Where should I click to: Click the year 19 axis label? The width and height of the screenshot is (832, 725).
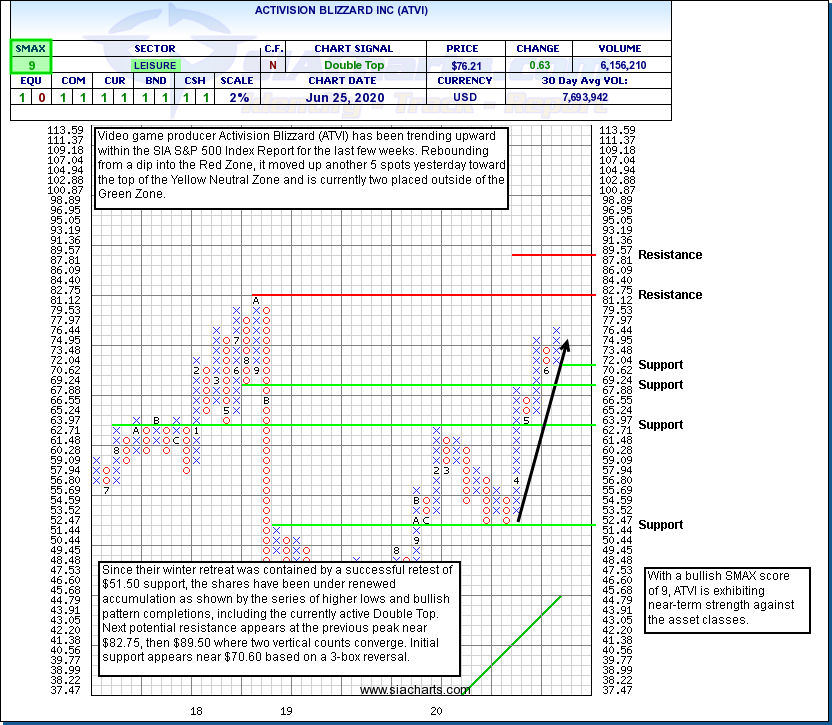[286, 711]
